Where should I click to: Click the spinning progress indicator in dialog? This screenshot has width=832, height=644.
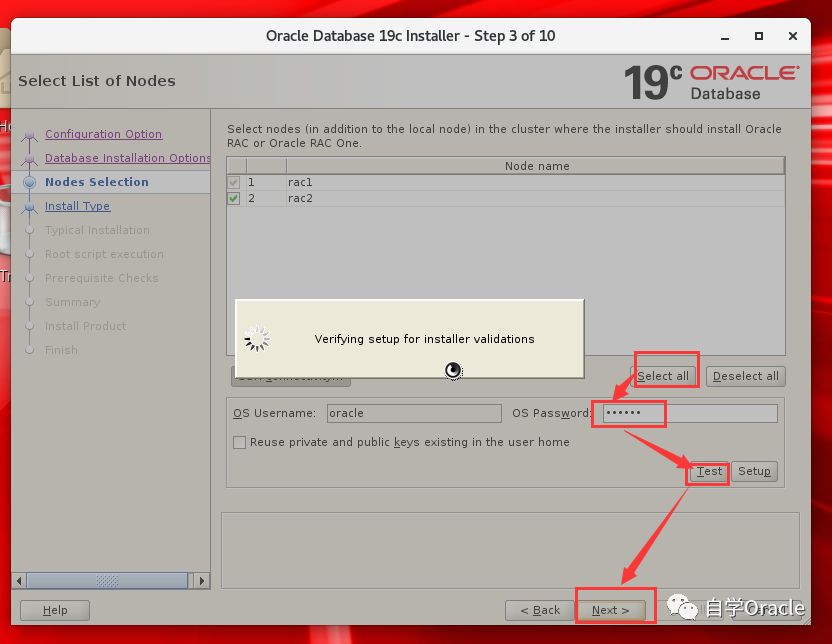[257, 339]
